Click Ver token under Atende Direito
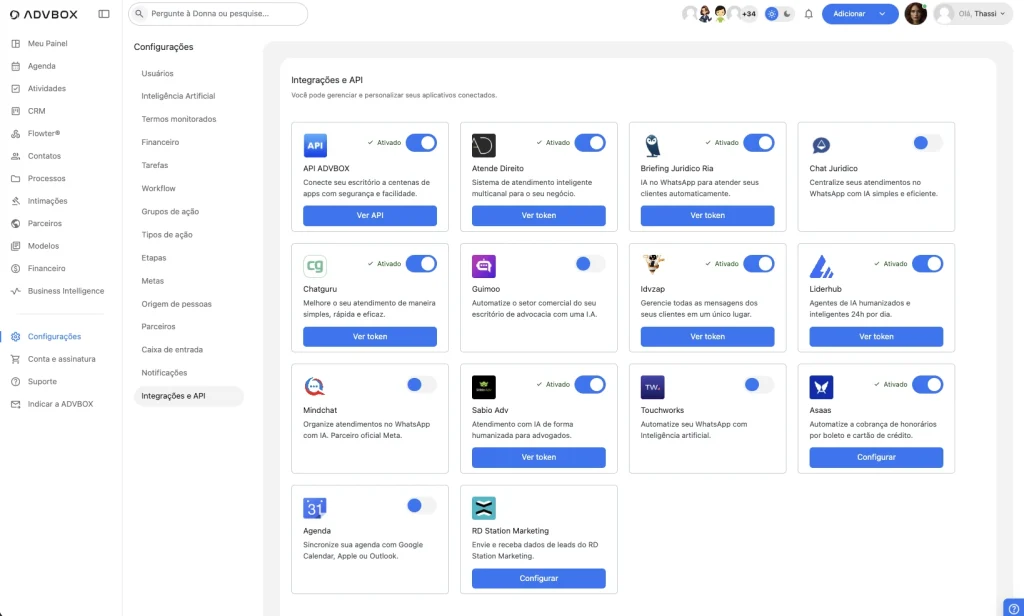Image resolution: width=1024 pixels, height=616 pixels. pyautogui.click(x=539, y=216)
